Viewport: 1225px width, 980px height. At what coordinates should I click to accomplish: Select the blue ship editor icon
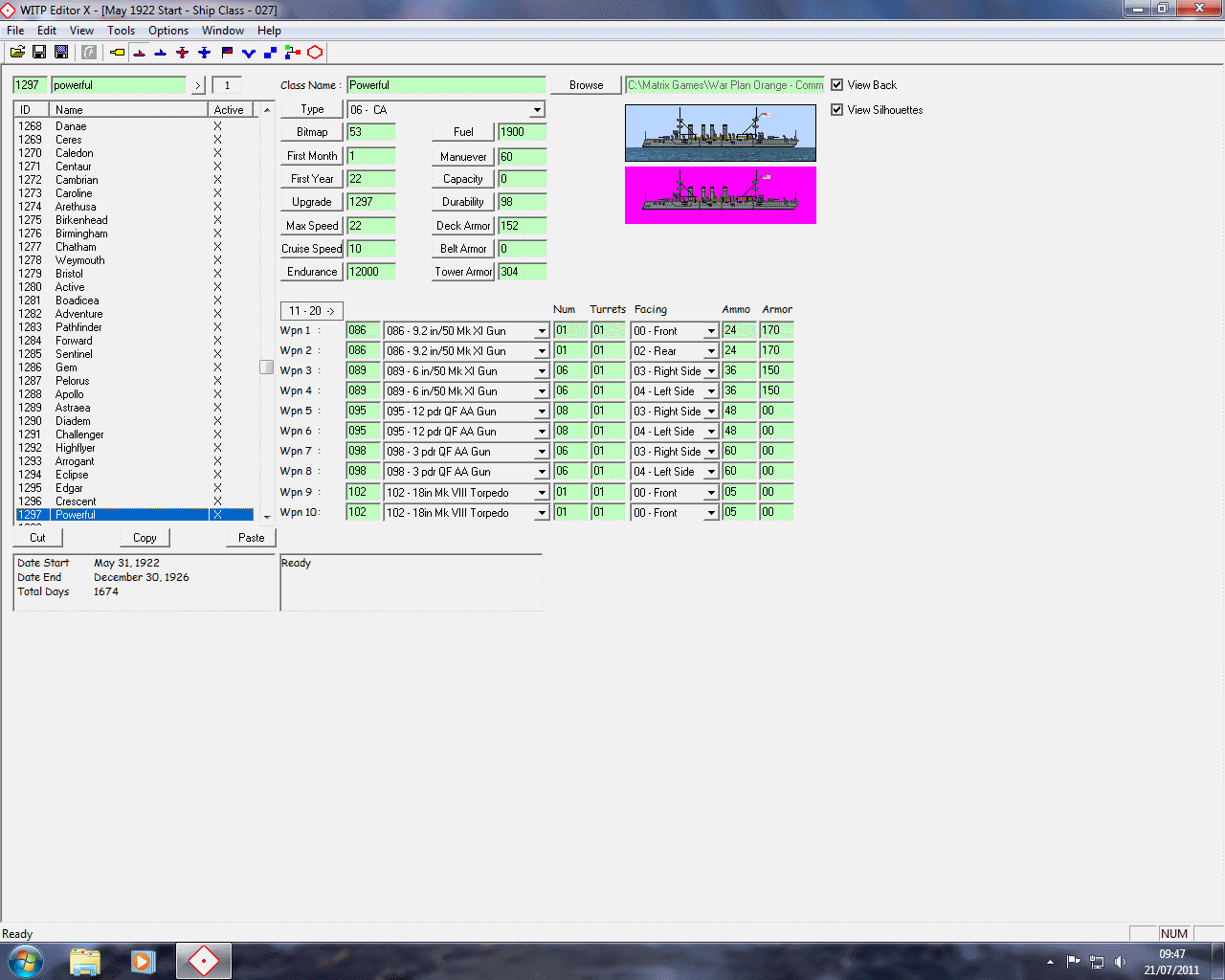161,52
